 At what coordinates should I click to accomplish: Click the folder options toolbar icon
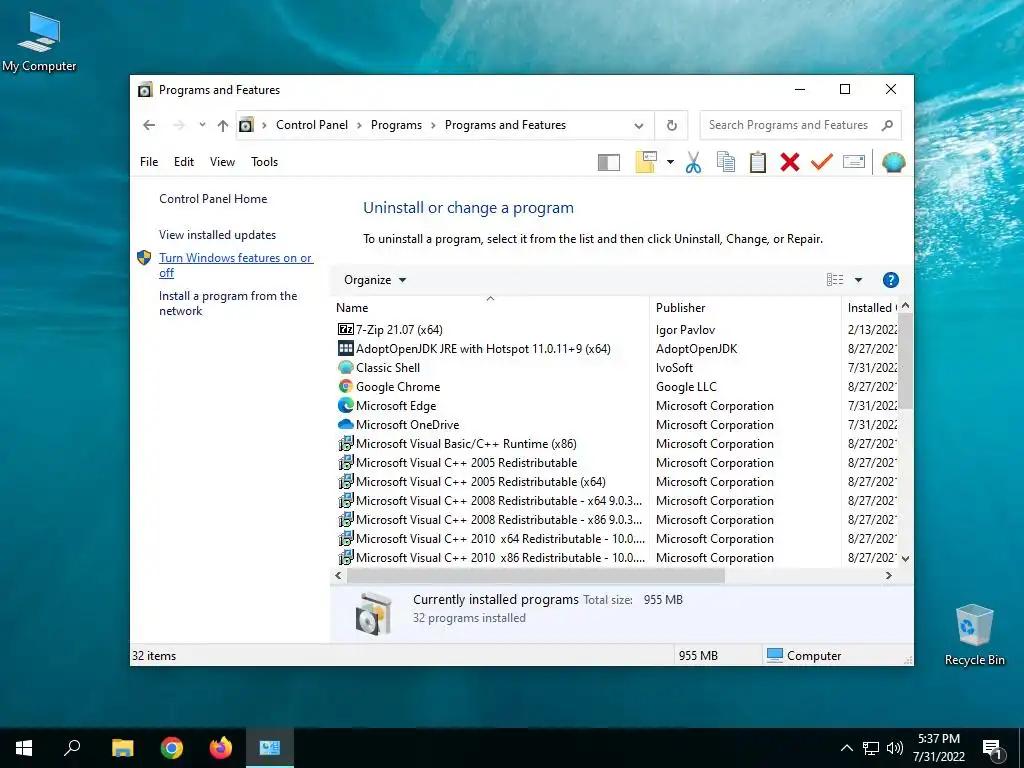pyautogui.click(x=646, y=162)
